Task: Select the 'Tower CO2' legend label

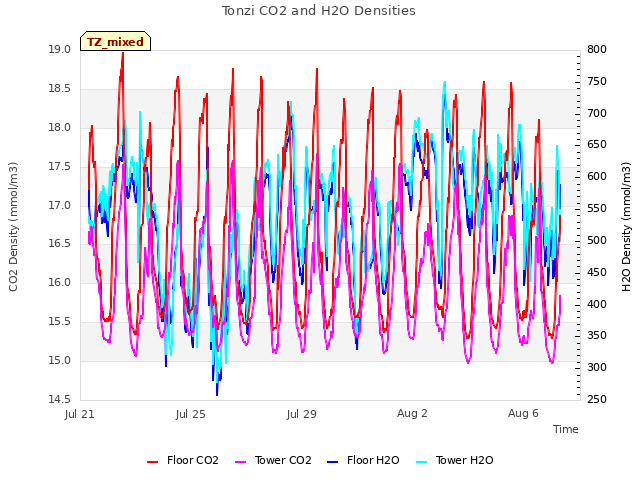Action: click(x=283, y=460)
